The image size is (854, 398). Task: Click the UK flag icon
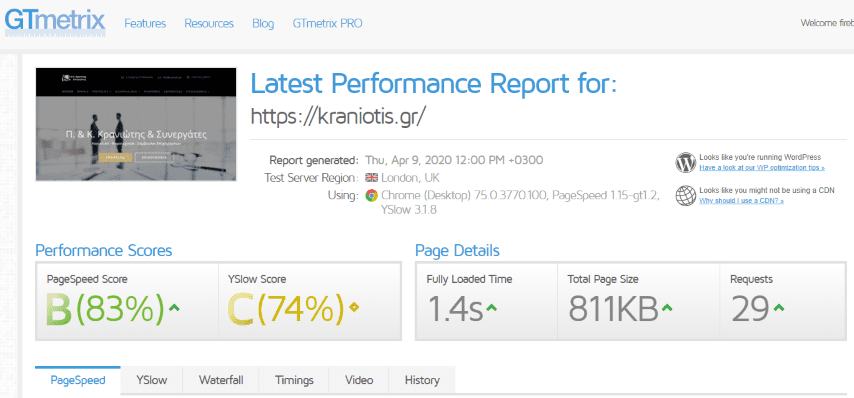click(x=371, y=177)
